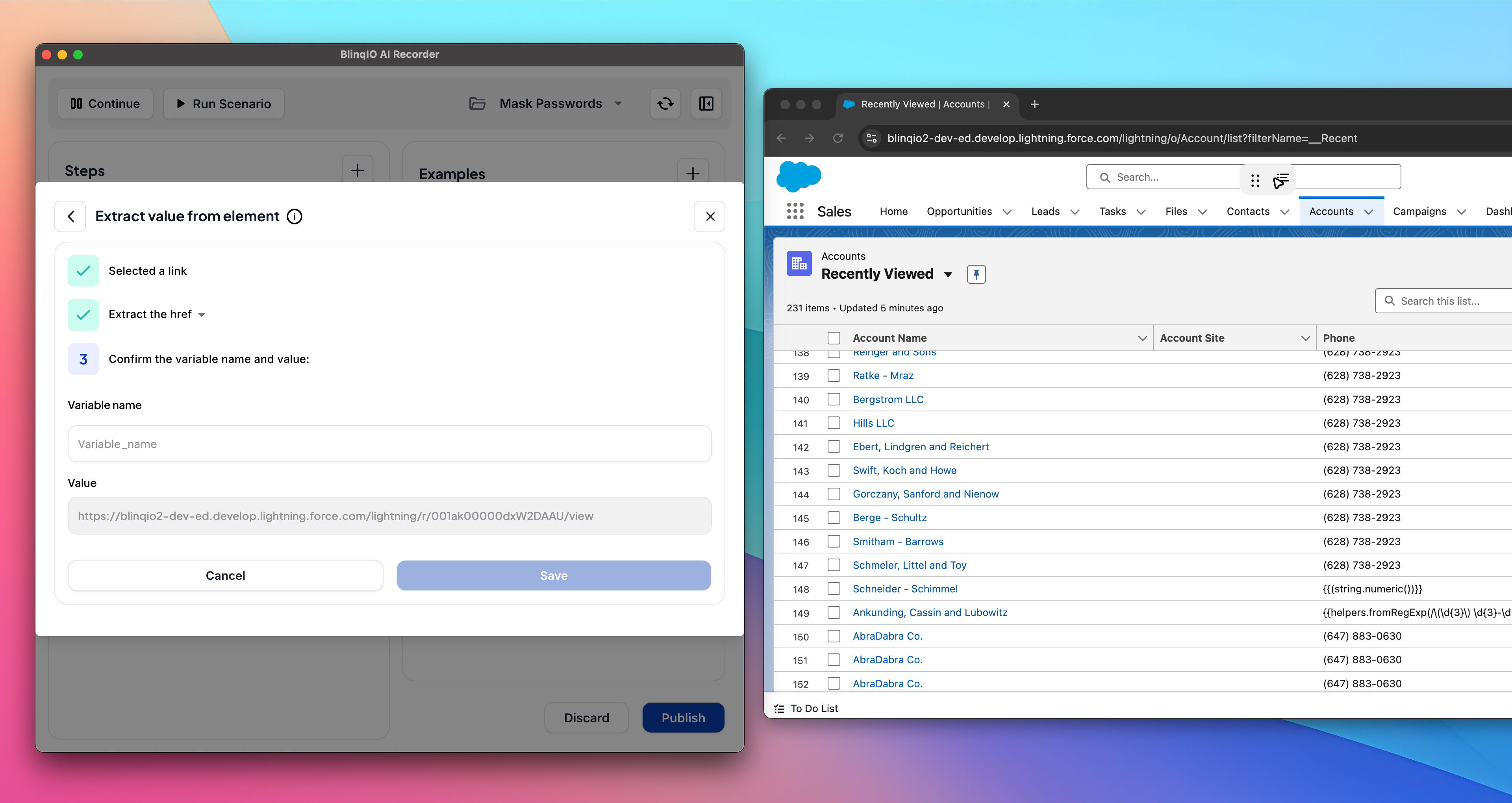This screenshot has width=1512, height=803.
Task: Check the Hills LLC row checkbox
Action: (x=834, y=423)
